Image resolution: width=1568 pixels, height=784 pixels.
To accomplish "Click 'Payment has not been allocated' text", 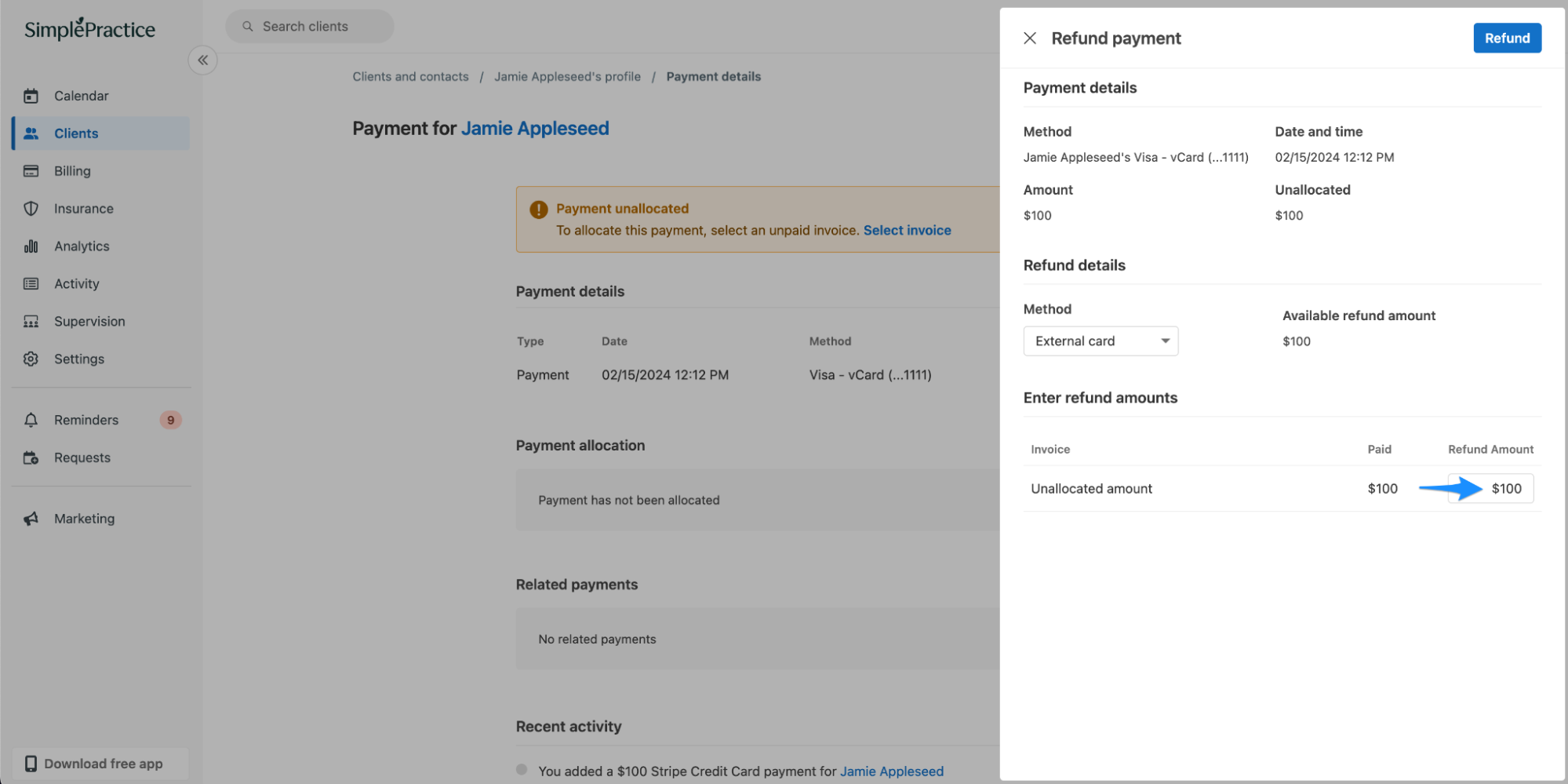I will 628,501.
